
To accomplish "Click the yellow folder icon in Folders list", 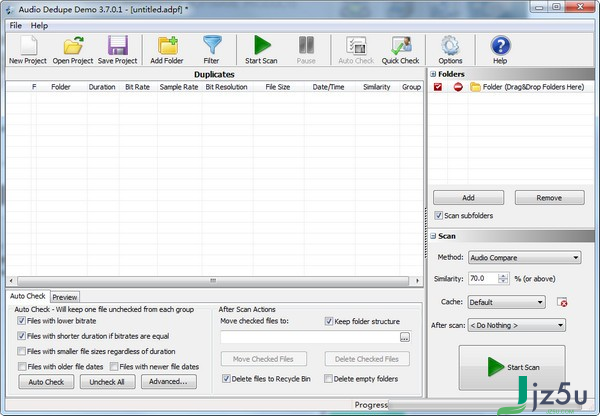I will (x=475, y=87).
